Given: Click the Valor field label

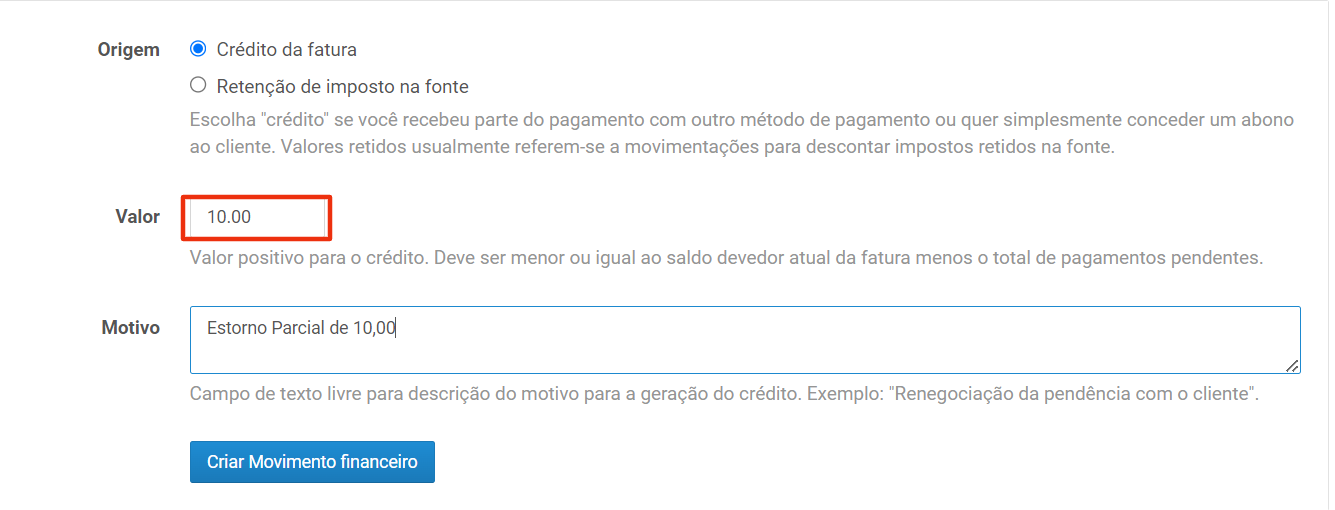Looking at the screenshot, I should pyautogui.click(x=137, y=217).
